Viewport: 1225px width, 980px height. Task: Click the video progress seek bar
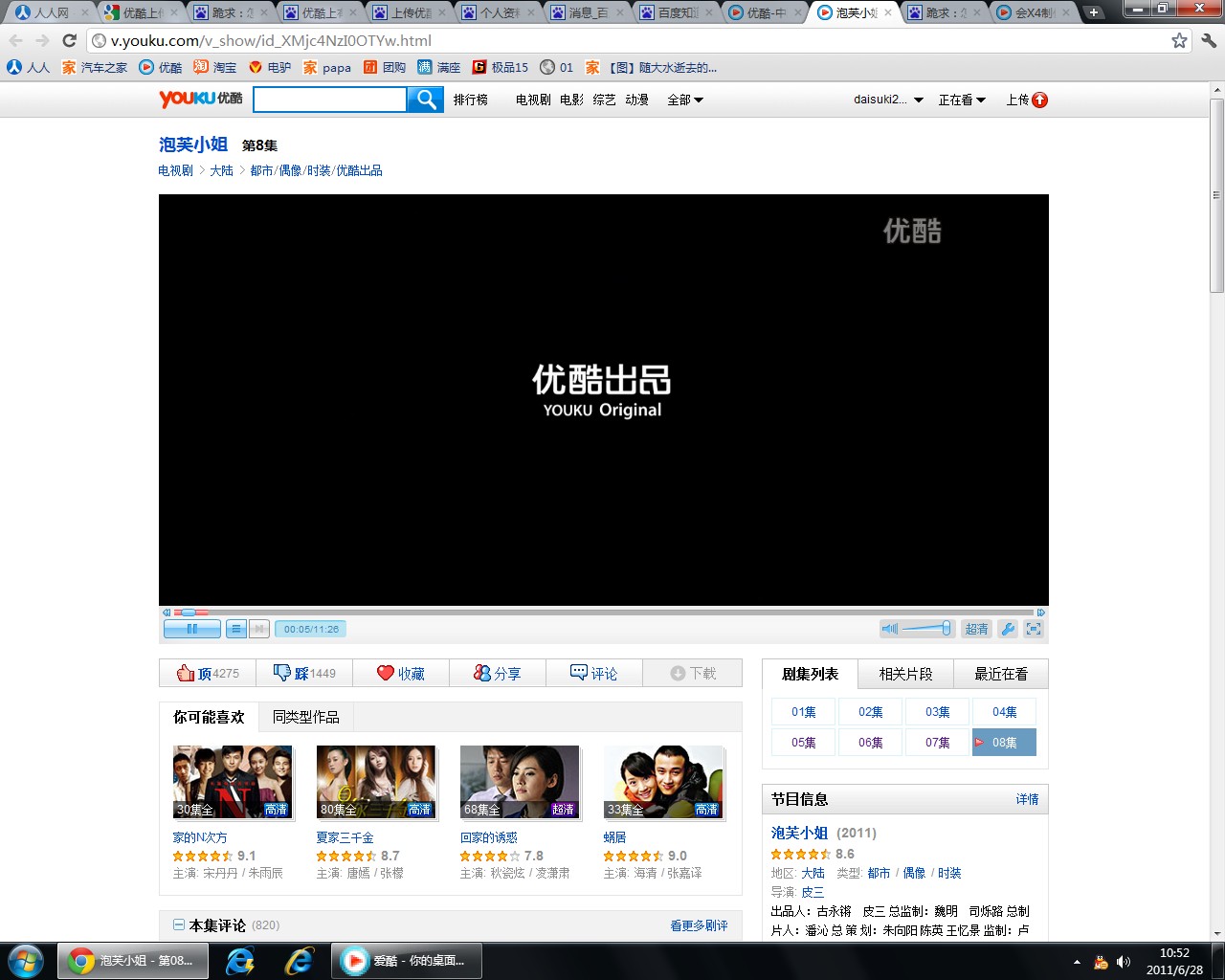603,612
